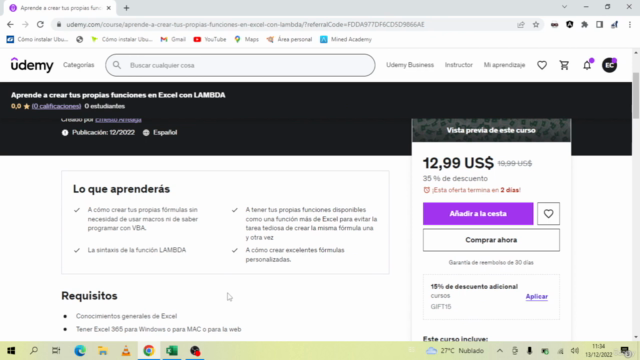Open Mi aprendizaje
The image size is (640, 360).
[x=504, y=65]
